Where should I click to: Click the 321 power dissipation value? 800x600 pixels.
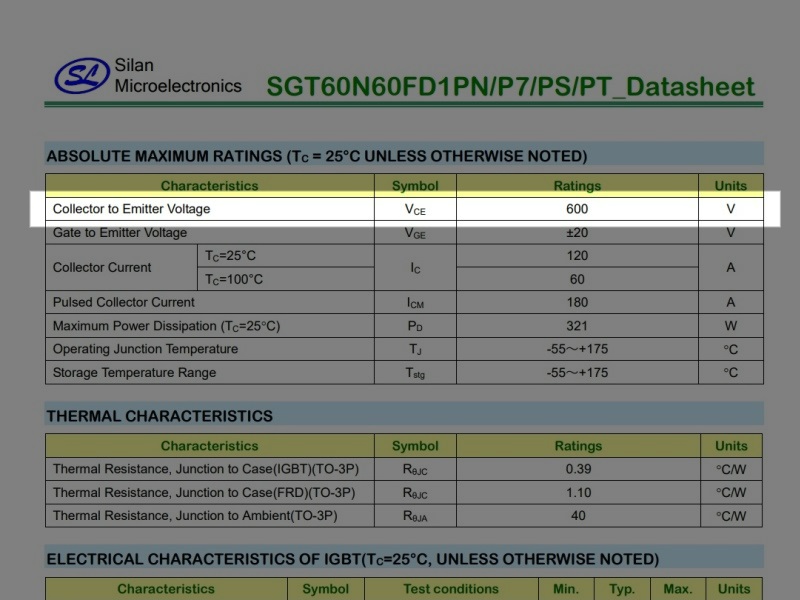point(577,326)
